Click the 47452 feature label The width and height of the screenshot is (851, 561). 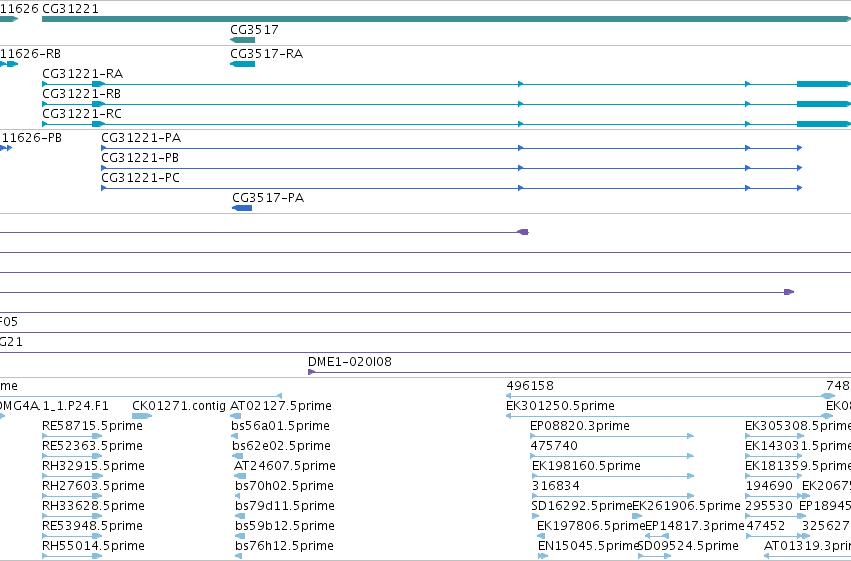click(x=765, y=526)
